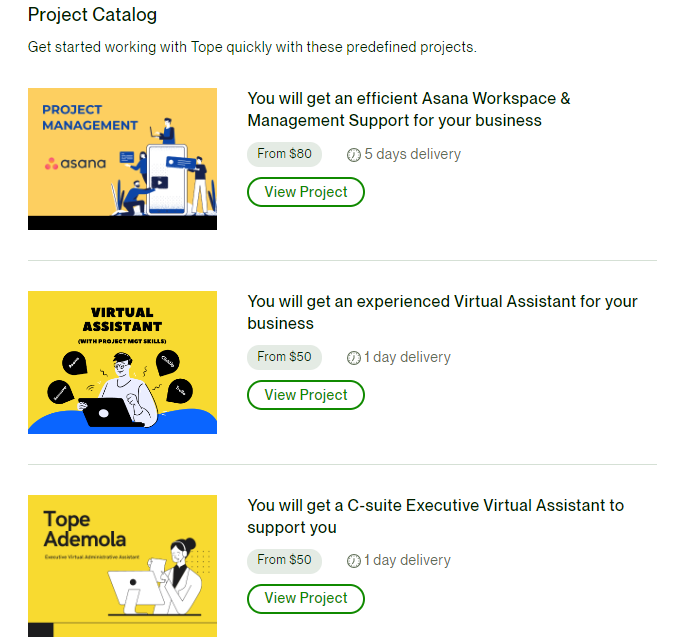Click the clock icon beside 5 days delivery
This screenshot has height=644, width=682.
pos(354,154)
